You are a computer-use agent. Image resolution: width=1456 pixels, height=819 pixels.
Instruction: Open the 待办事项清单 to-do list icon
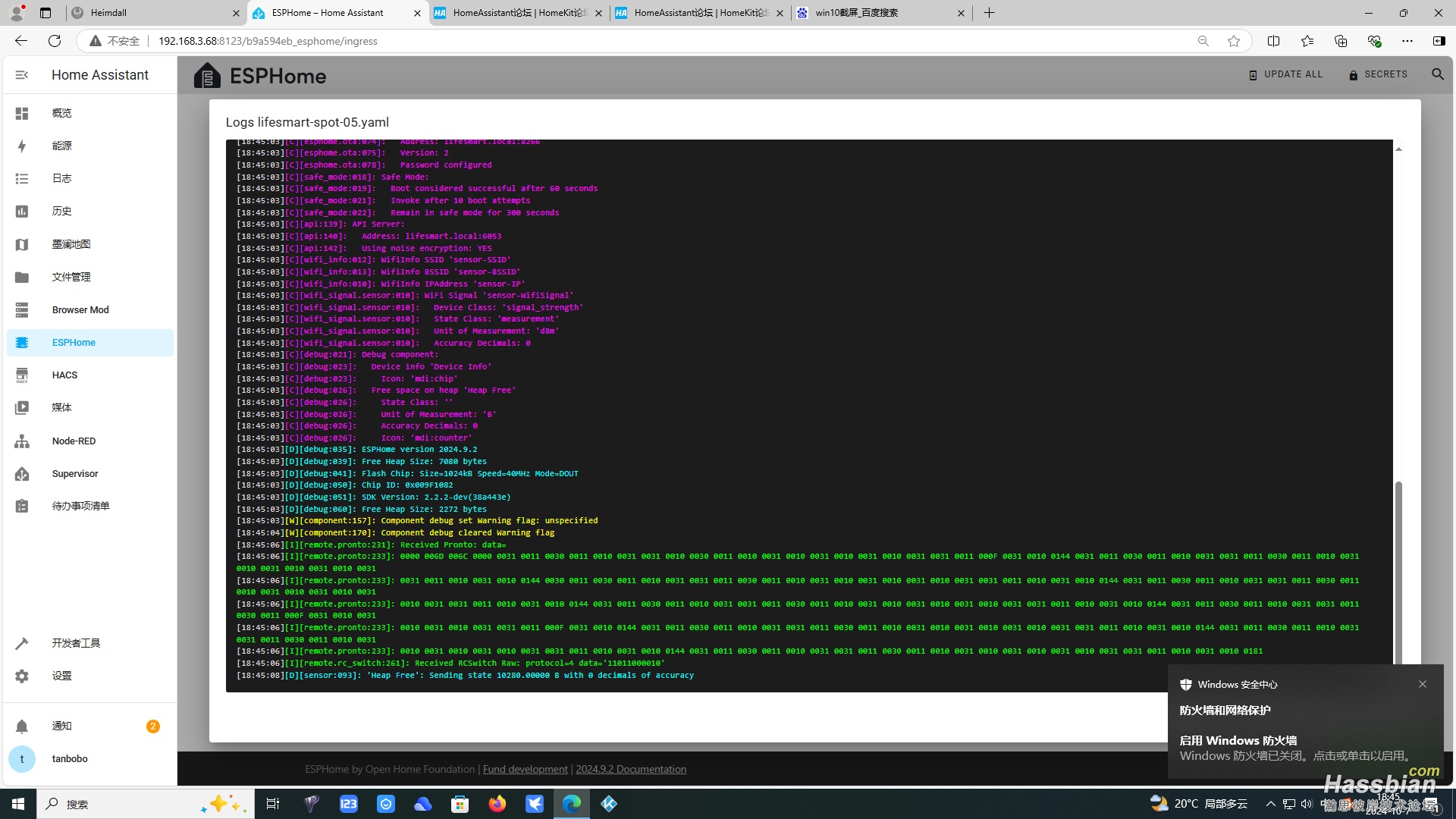(22, 506)
